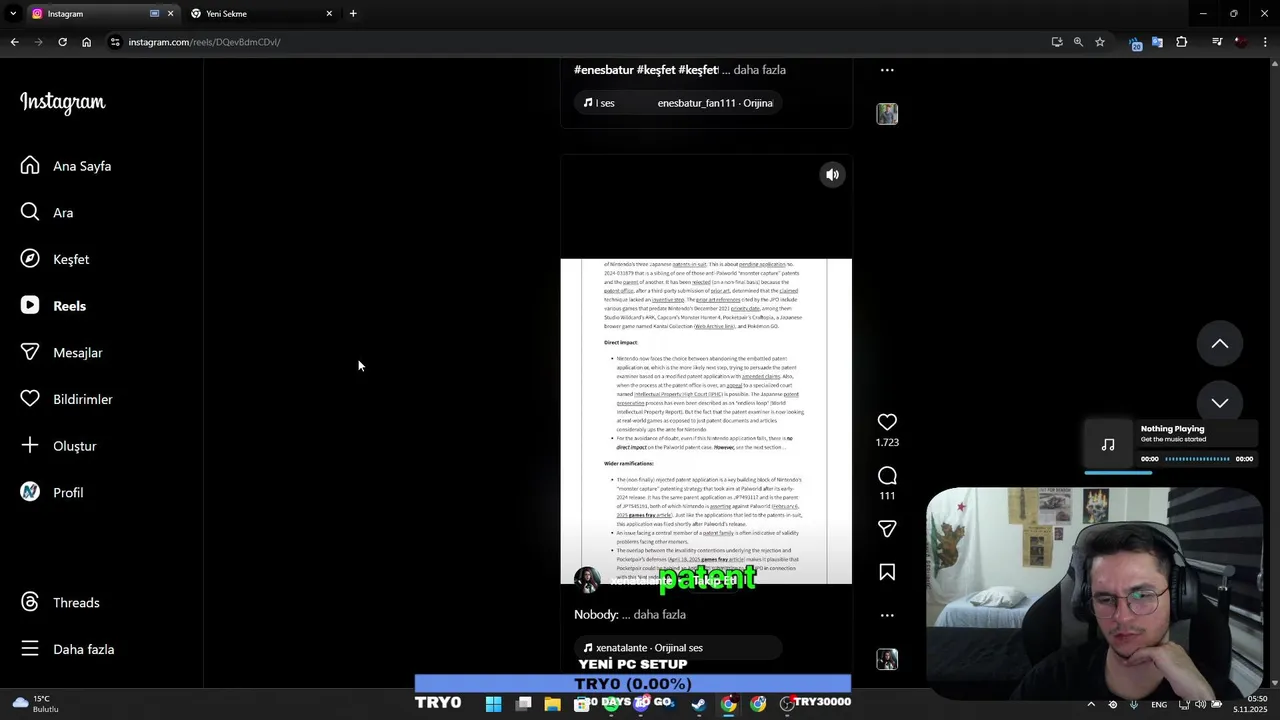The image size is (1280, 720).
Task: Reload the Instagram page
Action: click(x=62, y=42)
